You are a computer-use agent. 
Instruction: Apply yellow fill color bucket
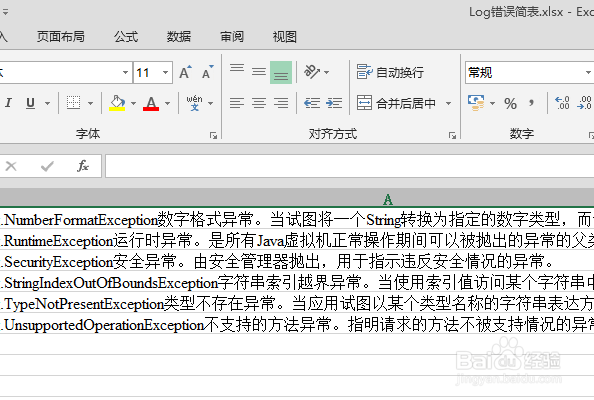point(117,103)
